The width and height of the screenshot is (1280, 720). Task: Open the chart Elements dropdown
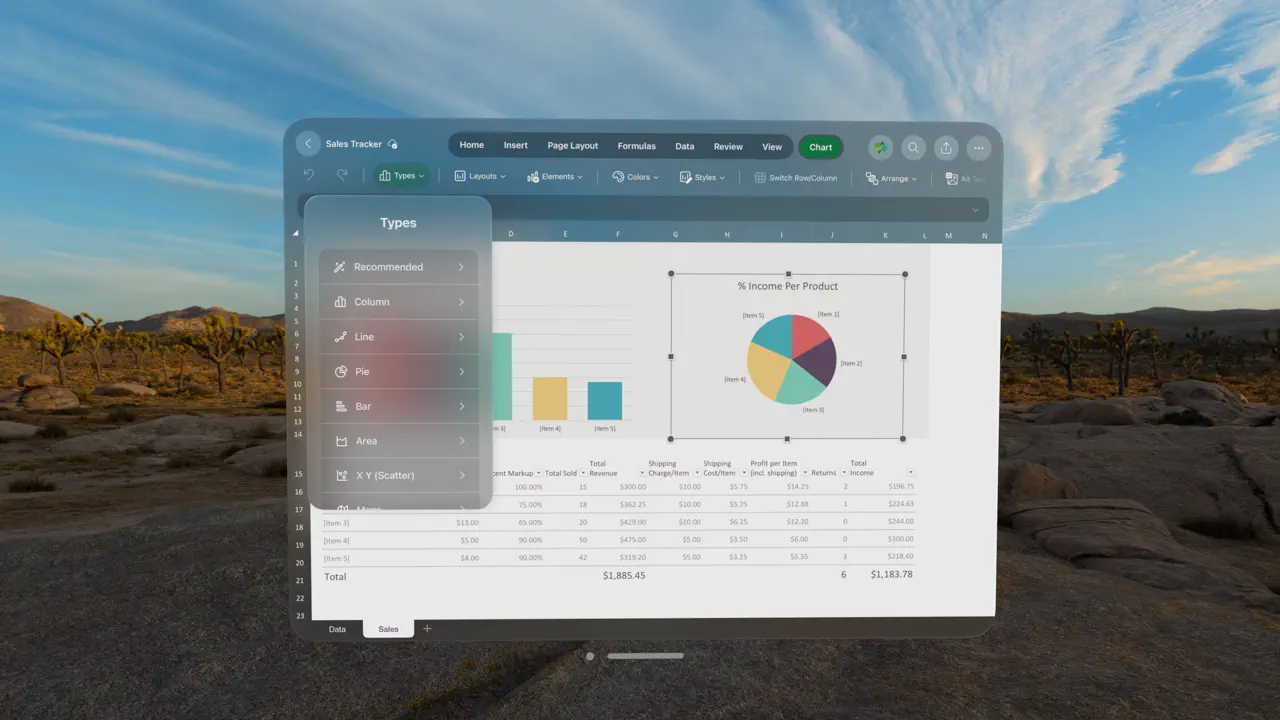(x=556, y=176)
